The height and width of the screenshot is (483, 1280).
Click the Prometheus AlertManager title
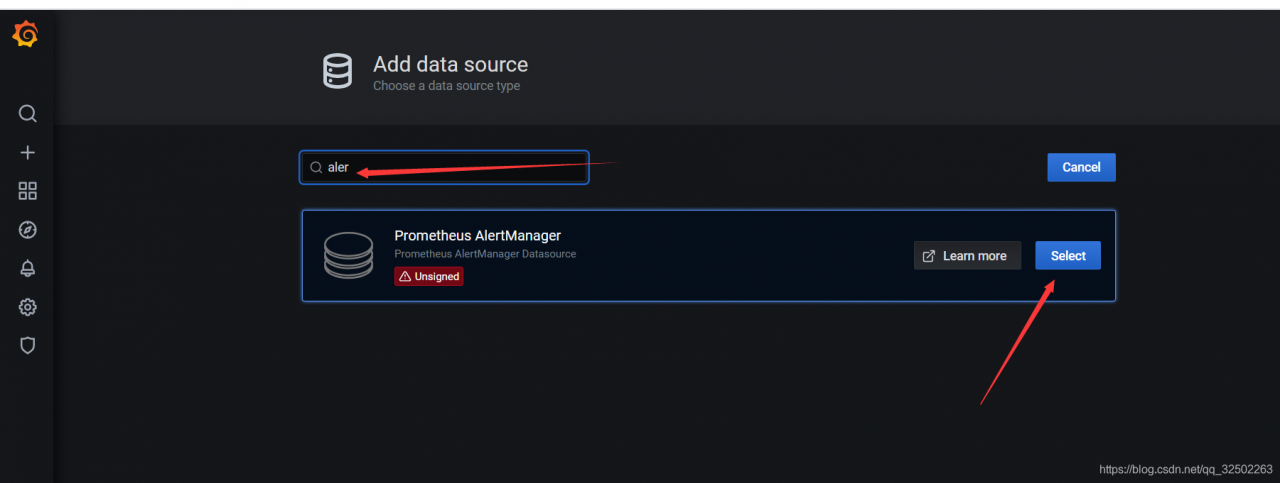pos(478,236)
